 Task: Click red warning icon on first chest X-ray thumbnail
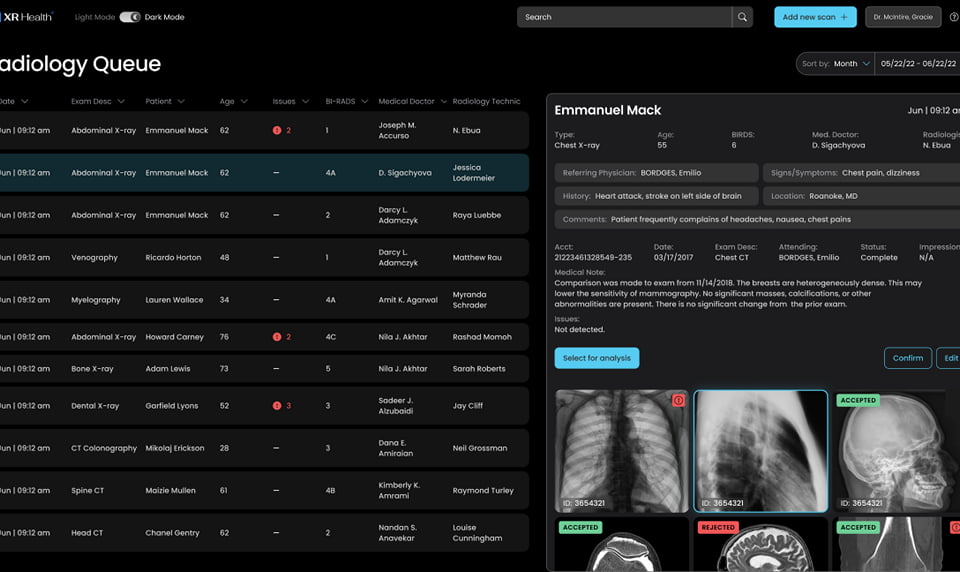point(678,401)
